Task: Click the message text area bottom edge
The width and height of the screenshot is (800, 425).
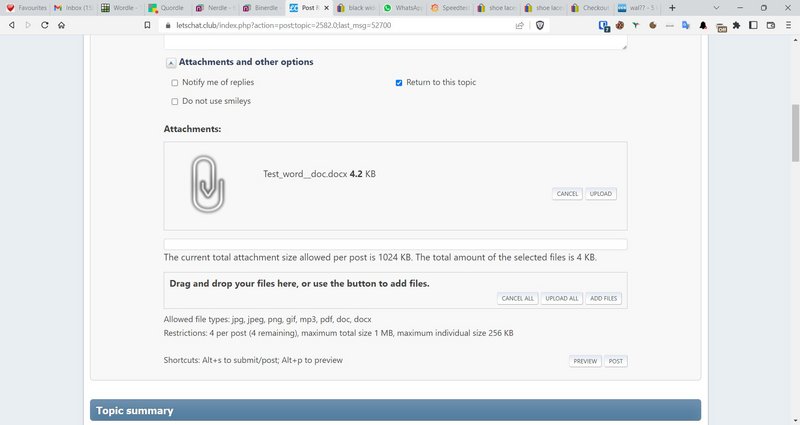Action: (x=395, y=47)
